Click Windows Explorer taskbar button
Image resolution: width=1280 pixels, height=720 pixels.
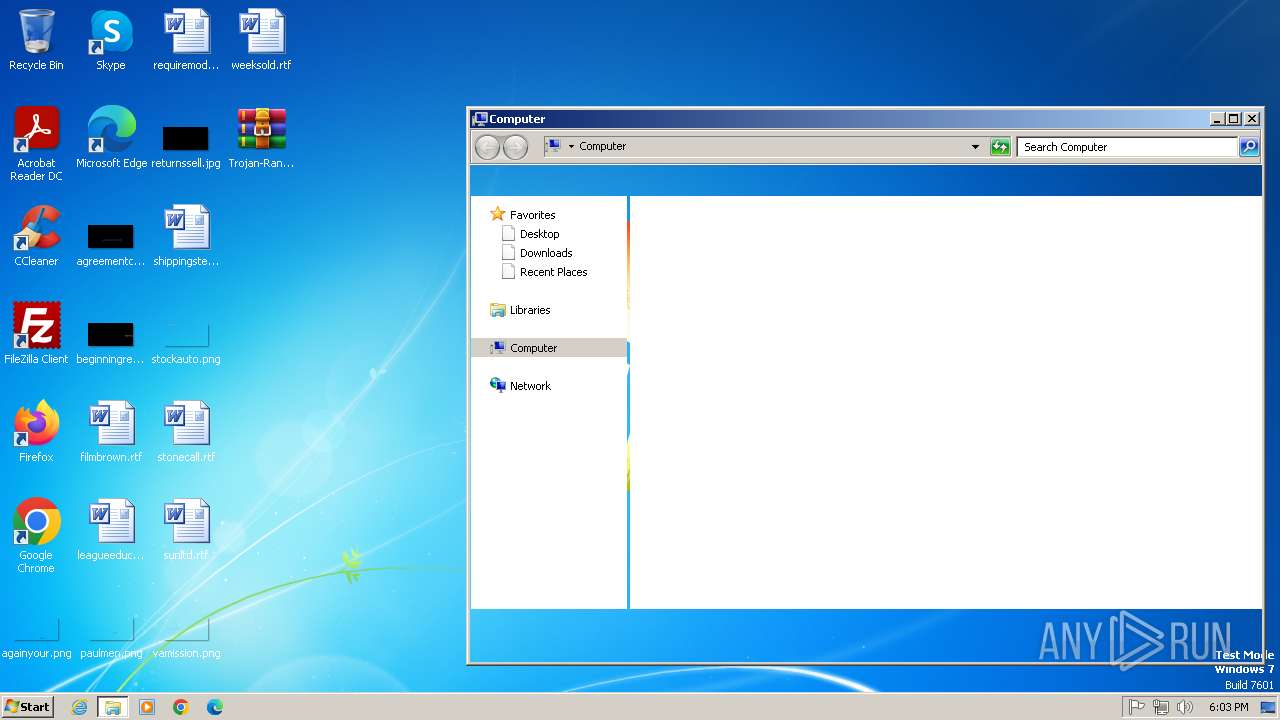pos(113,707)
